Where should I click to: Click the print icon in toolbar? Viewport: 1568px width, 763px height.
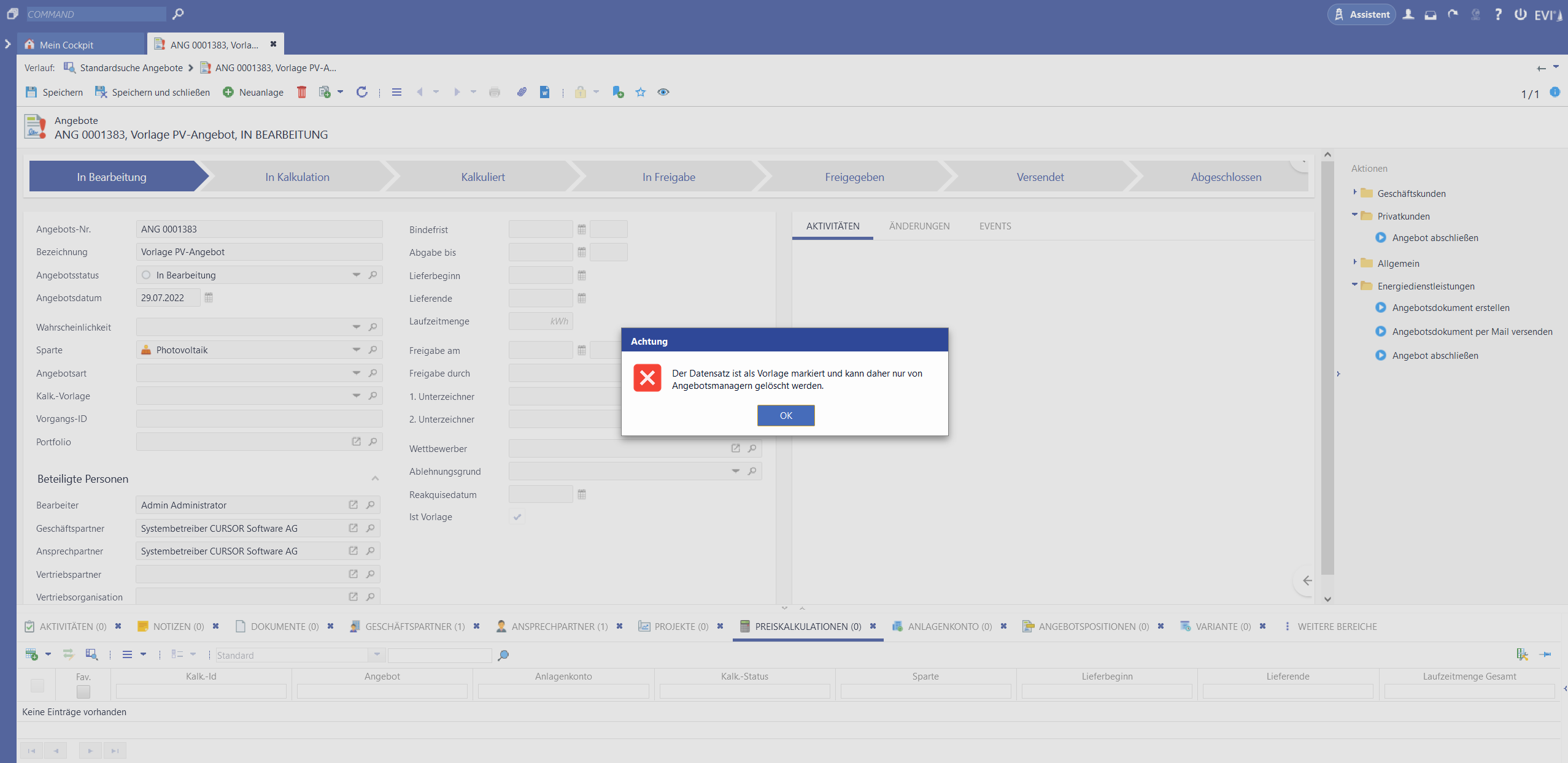click(x=495, y=92)
